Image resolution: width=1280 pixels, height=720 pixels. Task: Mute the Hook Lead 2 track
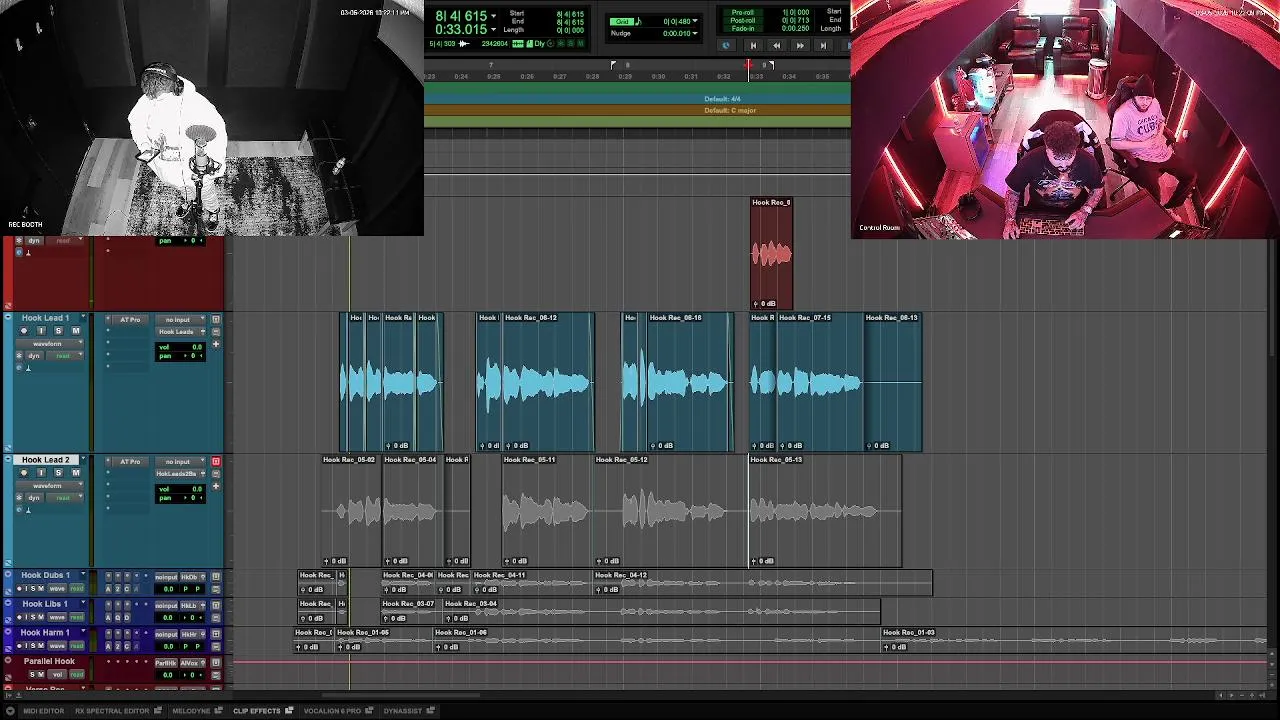coord(75,473)
